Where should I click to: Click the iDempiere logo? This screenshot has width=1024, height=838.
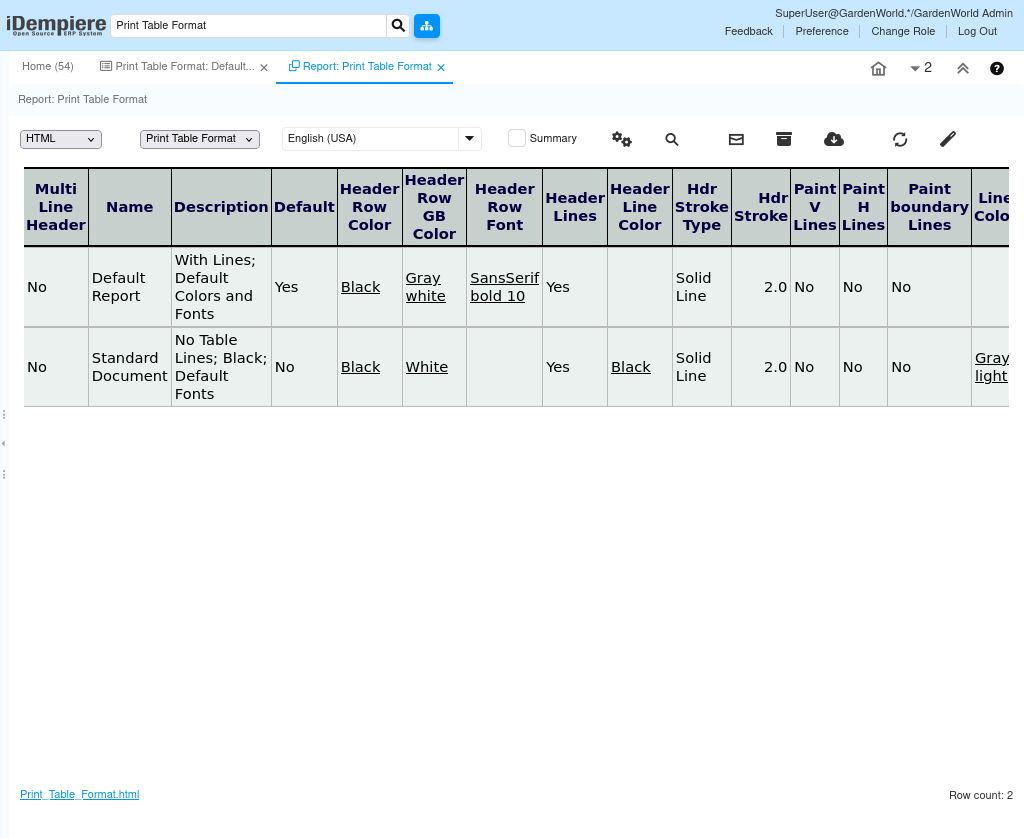pyautogui.click(x=56, y=25)
